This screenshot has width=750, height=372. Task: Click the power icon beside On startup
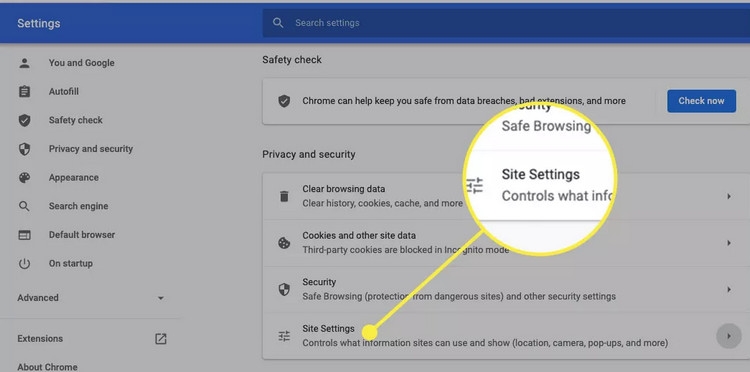24,263
